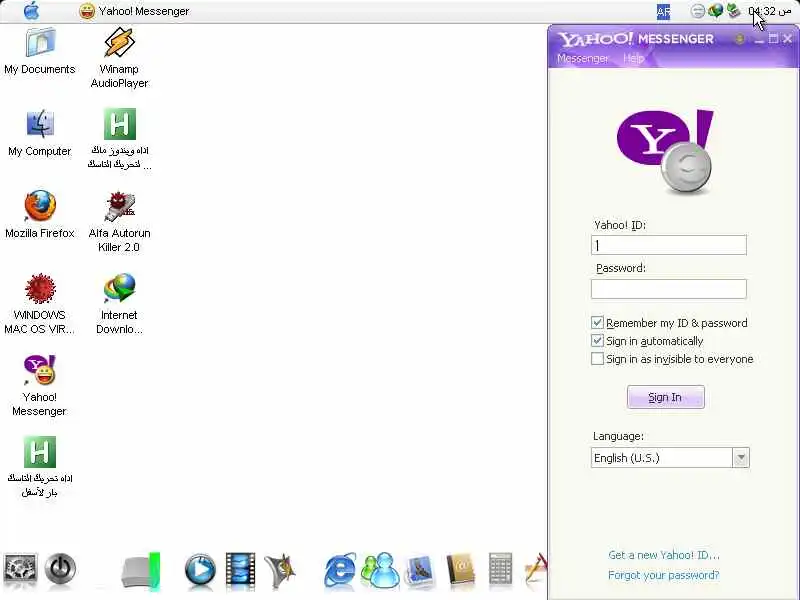Focus the Password input field

[x=668, y=289]
